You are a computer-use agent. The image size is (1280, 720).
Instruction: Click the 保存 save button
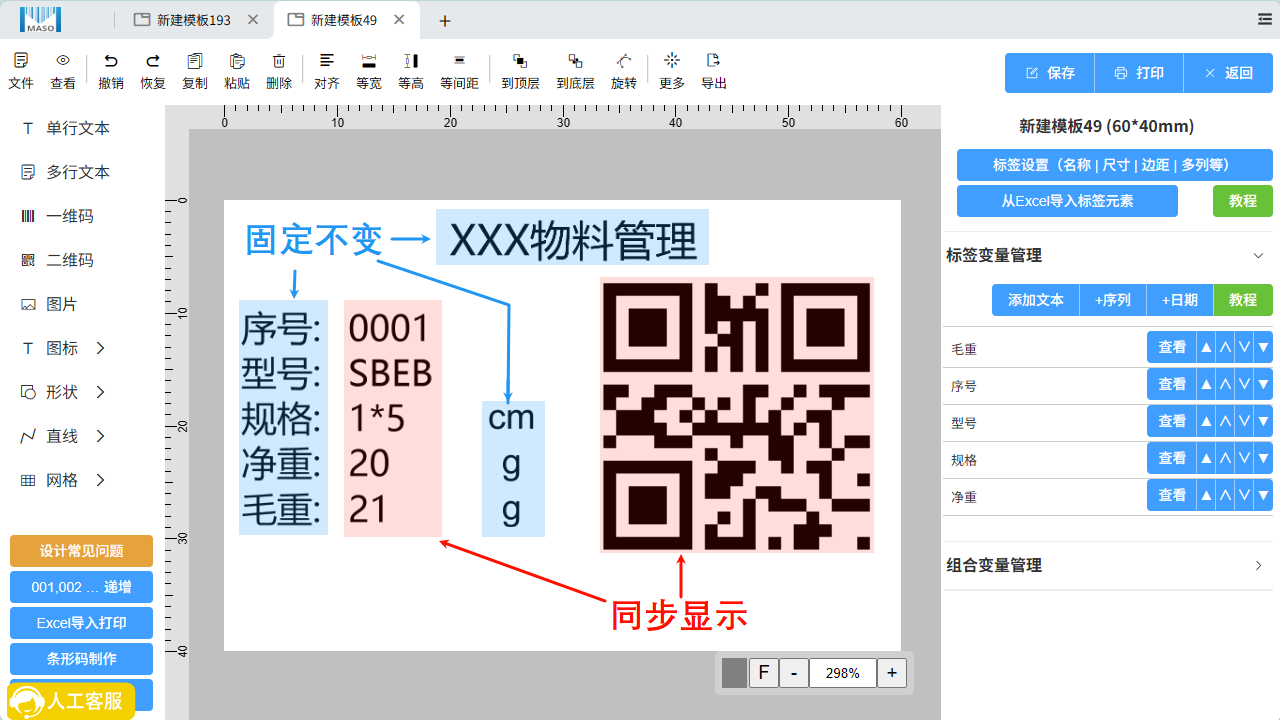click(x=1050, y=73)
